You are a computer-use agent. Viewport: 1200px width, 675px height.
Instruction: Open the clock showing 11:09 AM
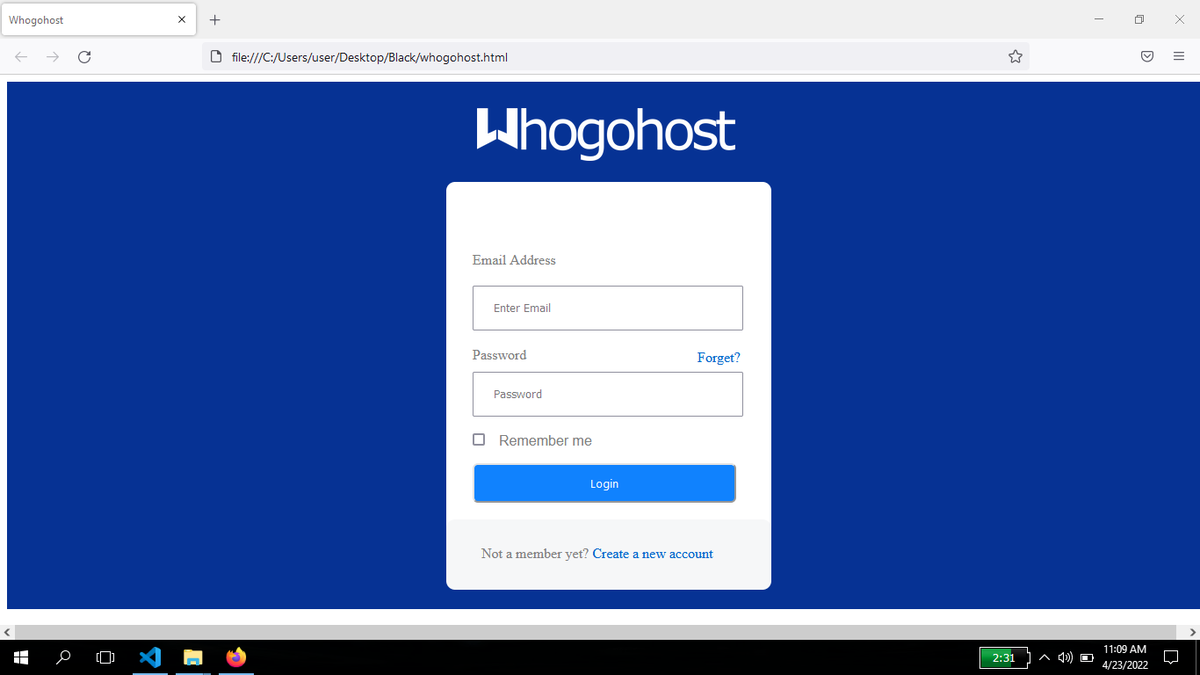[1125, 657]
